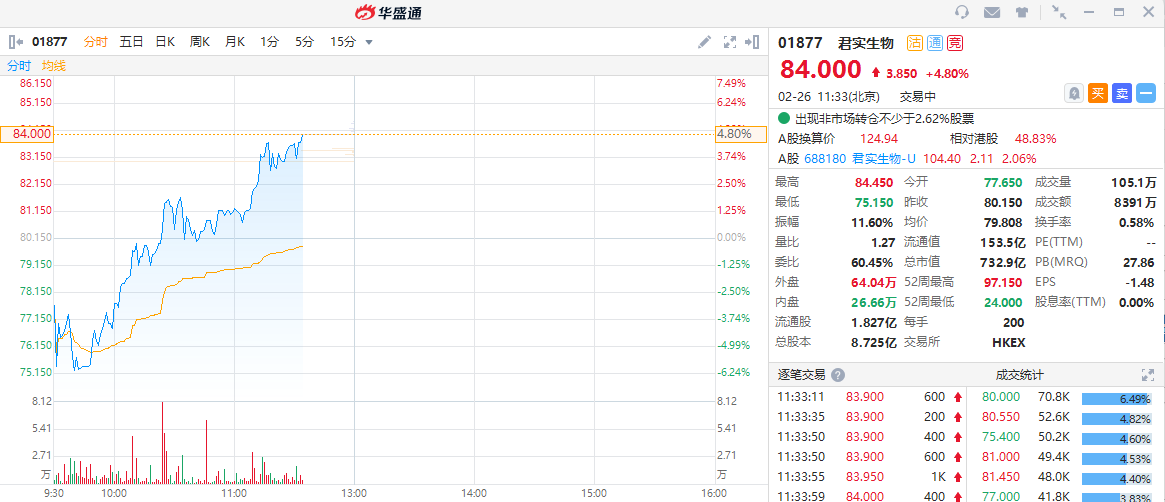Collapse the right quote panel icon
Viewport: 1165px width, 502px height.
[x=752, y=42]
